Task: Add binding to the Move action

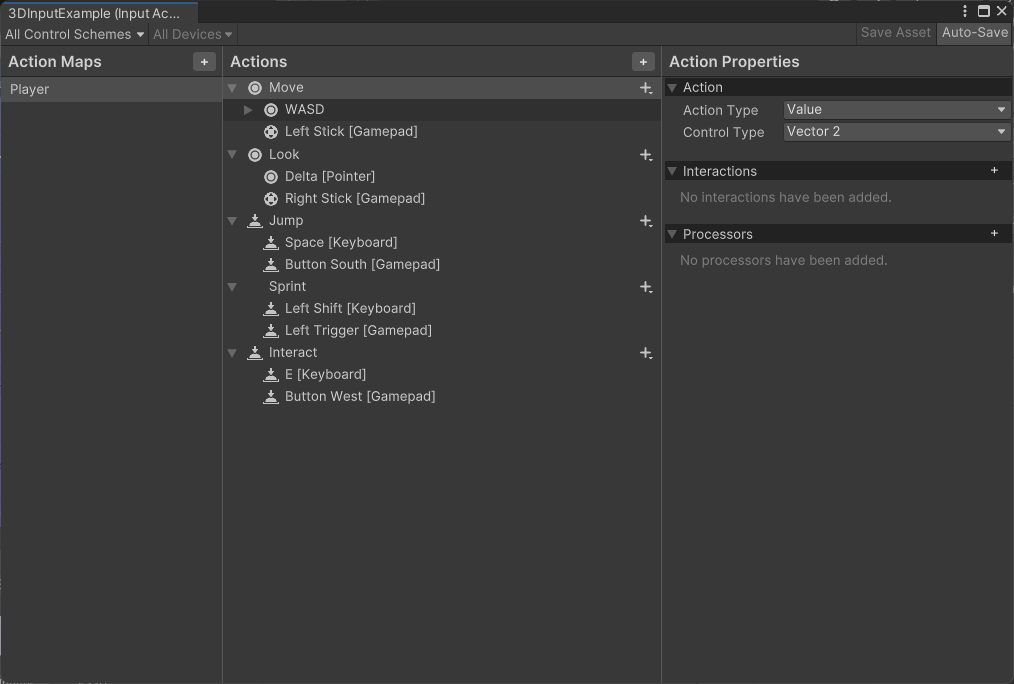Action: tap(646, 88)
